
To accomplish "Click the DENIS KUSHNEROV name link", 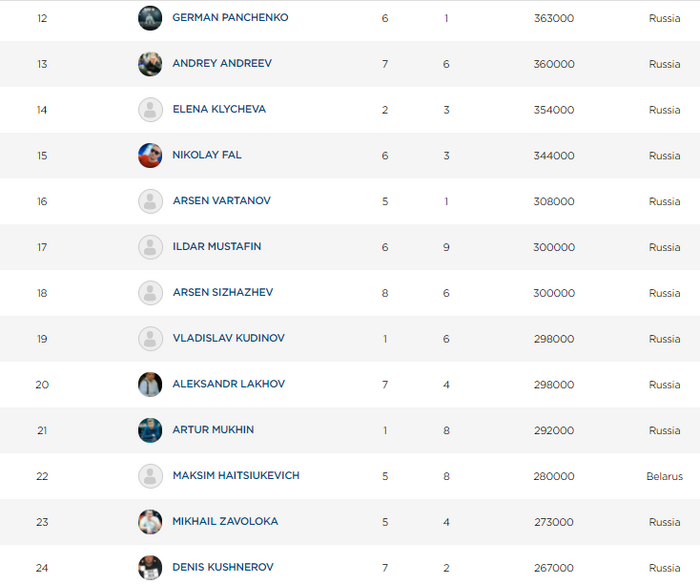I will pos(223,567).
